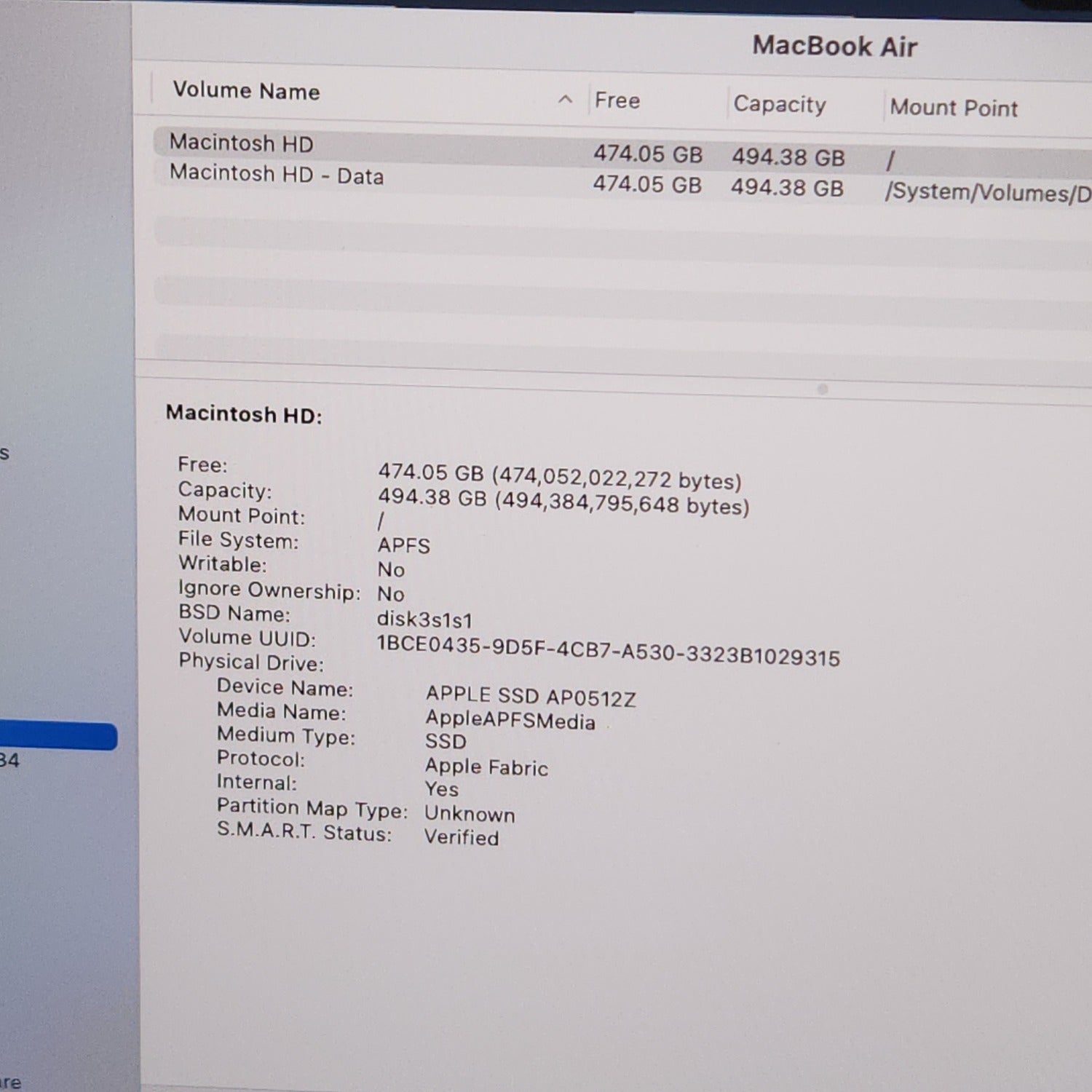This screenshot has width=1092, height=1092.
Task: Sort by the Free column header
Action: point(617,101)
